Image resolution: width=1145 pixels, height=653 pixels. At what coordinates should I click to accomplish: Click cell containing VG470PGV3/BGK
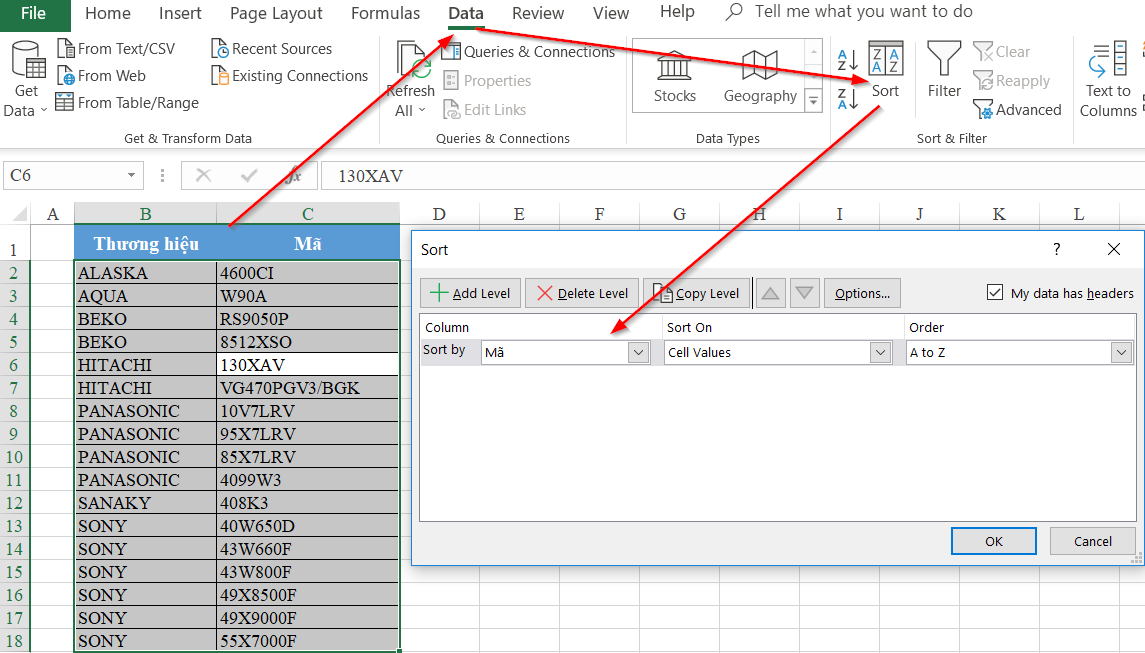(x=307, y=388)
